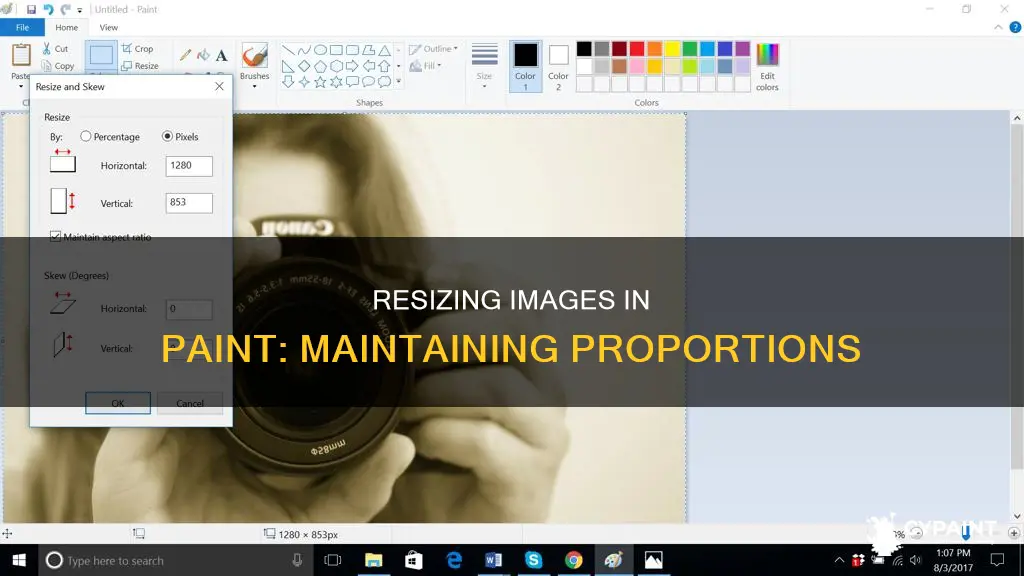Viewport: 1024px width, 576px height.
Task: Select Color 2 background box
Action: click(558, 66)
